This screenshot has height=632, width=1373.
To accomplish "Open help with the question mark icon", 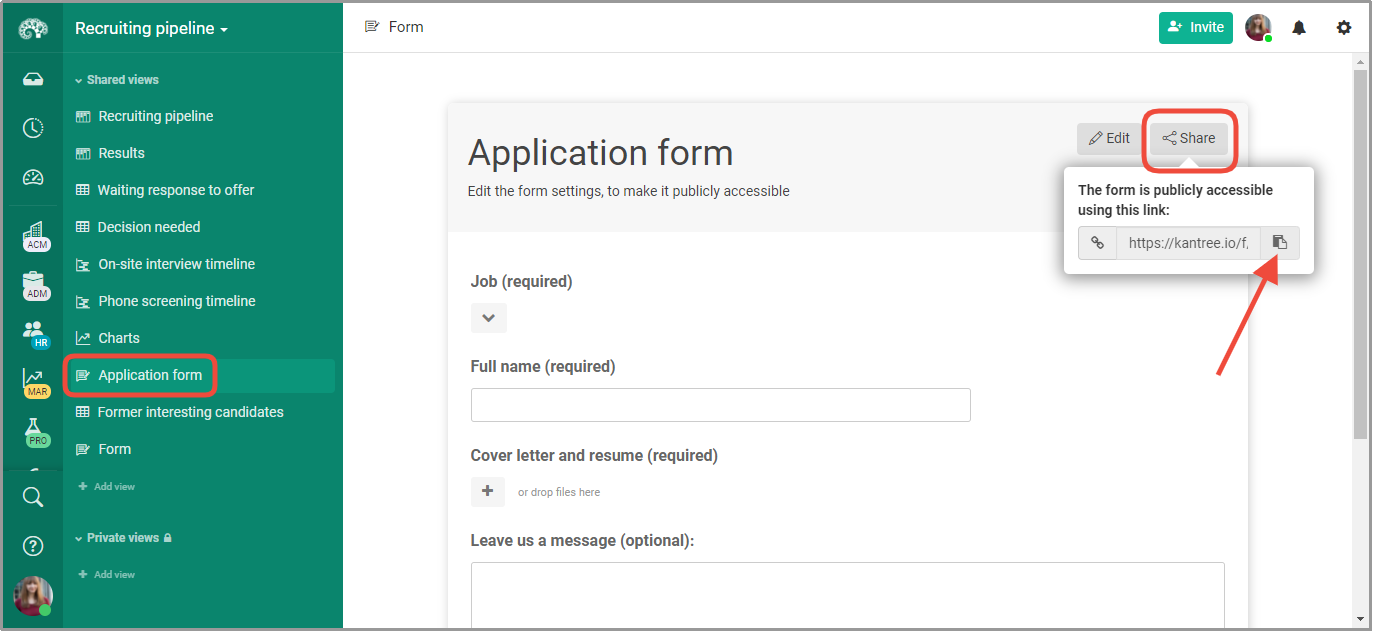I will [x=33, y=546].
